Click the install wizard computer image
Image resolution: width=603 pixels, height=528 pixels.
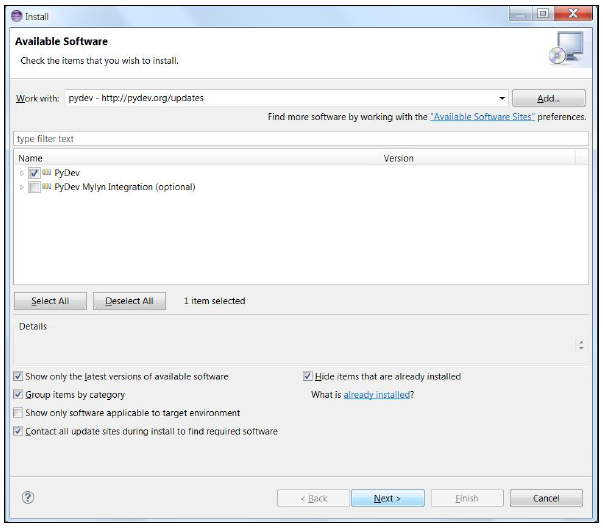(x=566, y=49)
